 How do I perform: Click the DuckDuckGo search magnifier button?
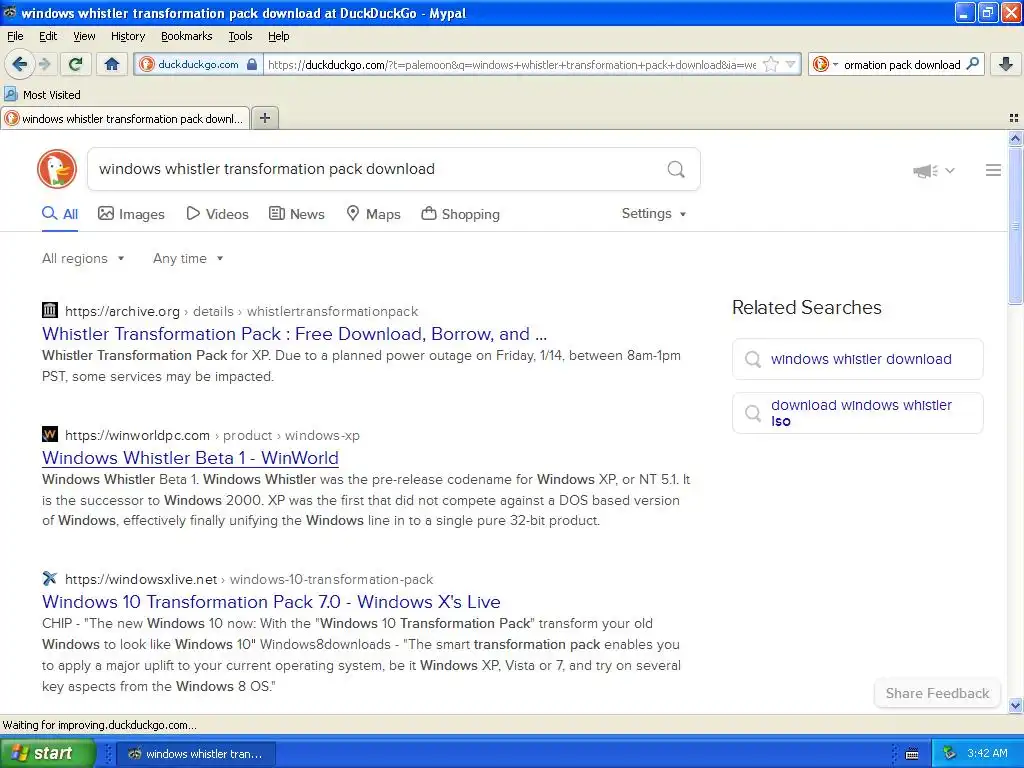point(676,169)
